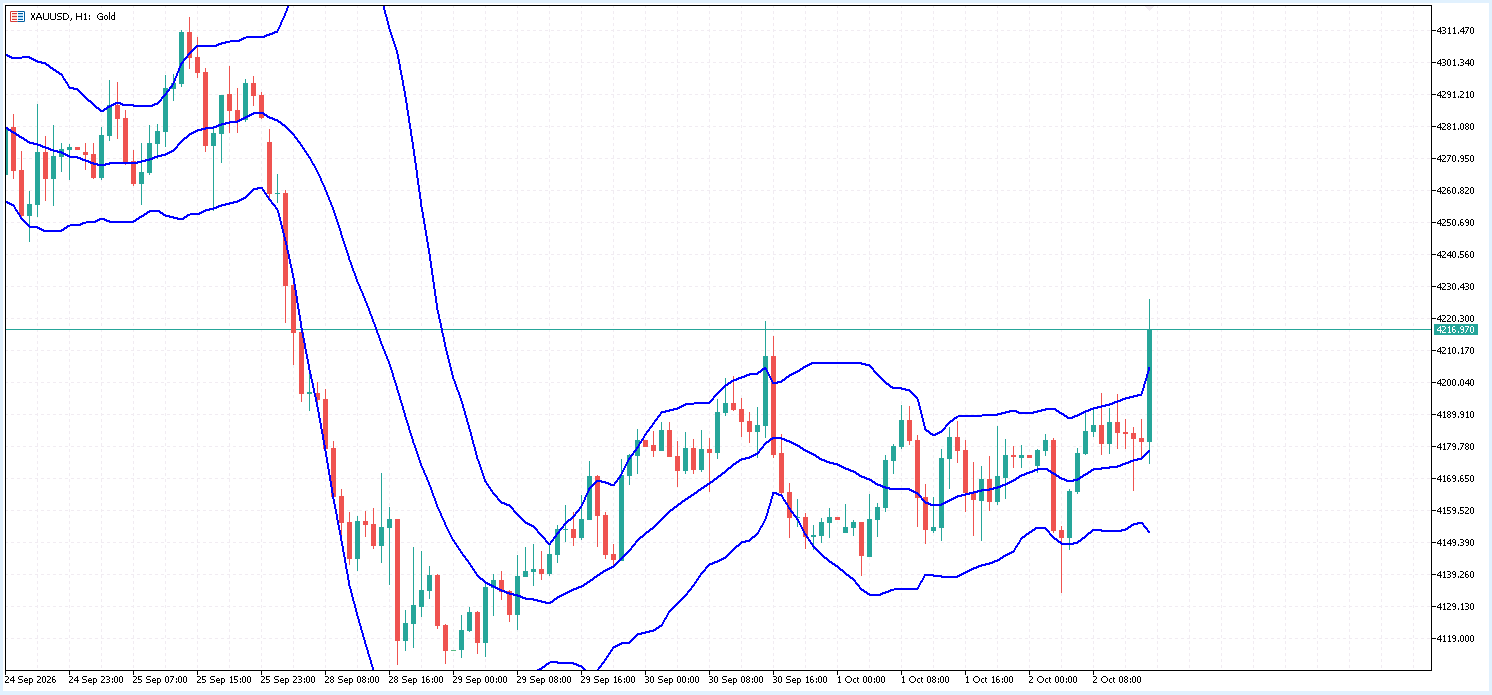Viewport: 1492px width, 695px height.
Task: Click the 4159.520 price axis label
Action: [1456, 511]
